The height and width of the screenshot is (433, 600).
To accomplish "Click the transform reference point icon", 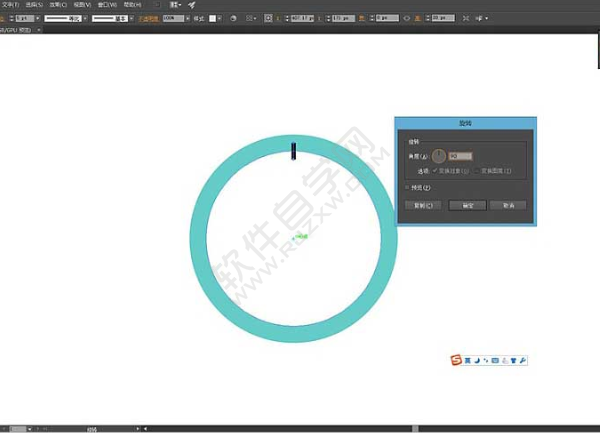I will pyautogui.click(x=268, y=18).
